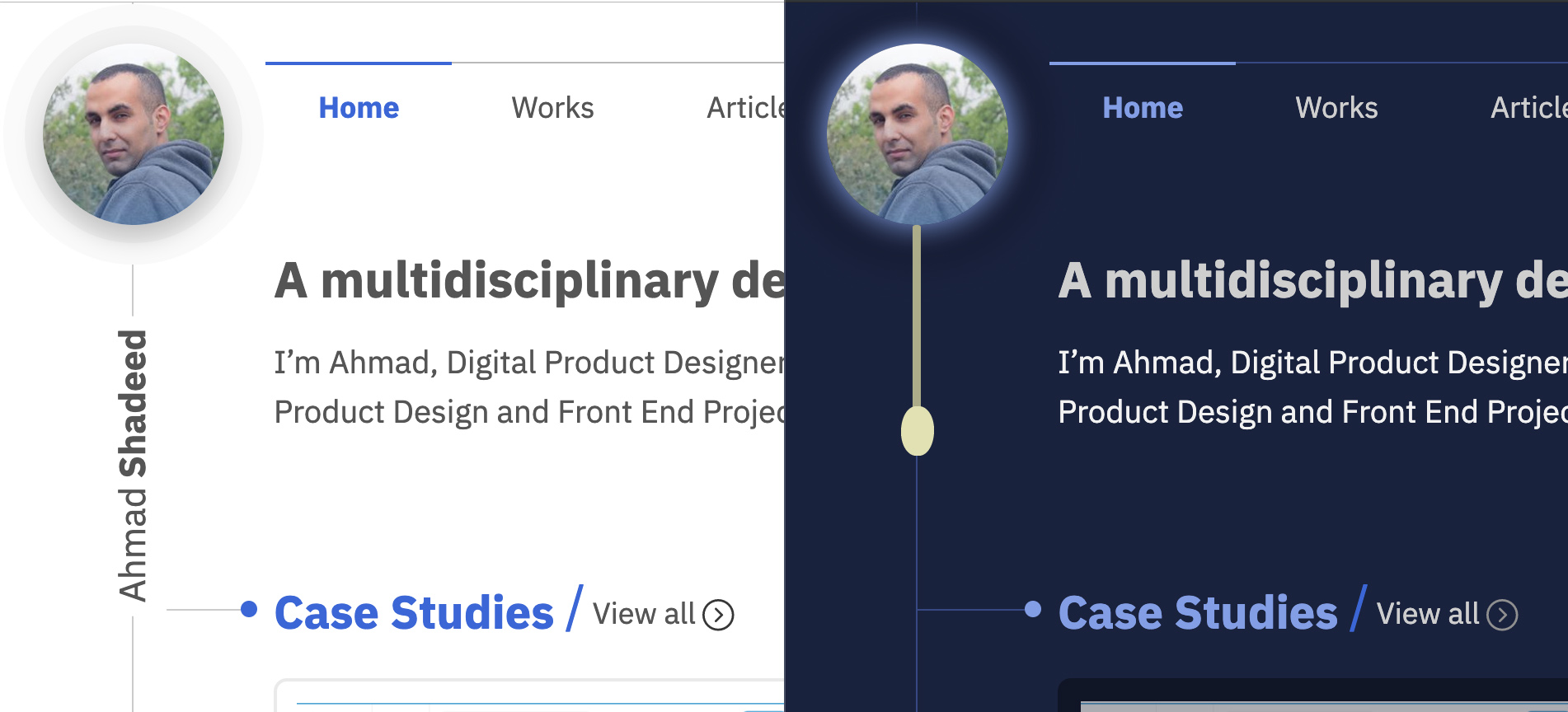Image resolution: width=1568 pixels, height=712 pixels.
Task: Select Works in the dark navigation bar
Action: 1336,108
